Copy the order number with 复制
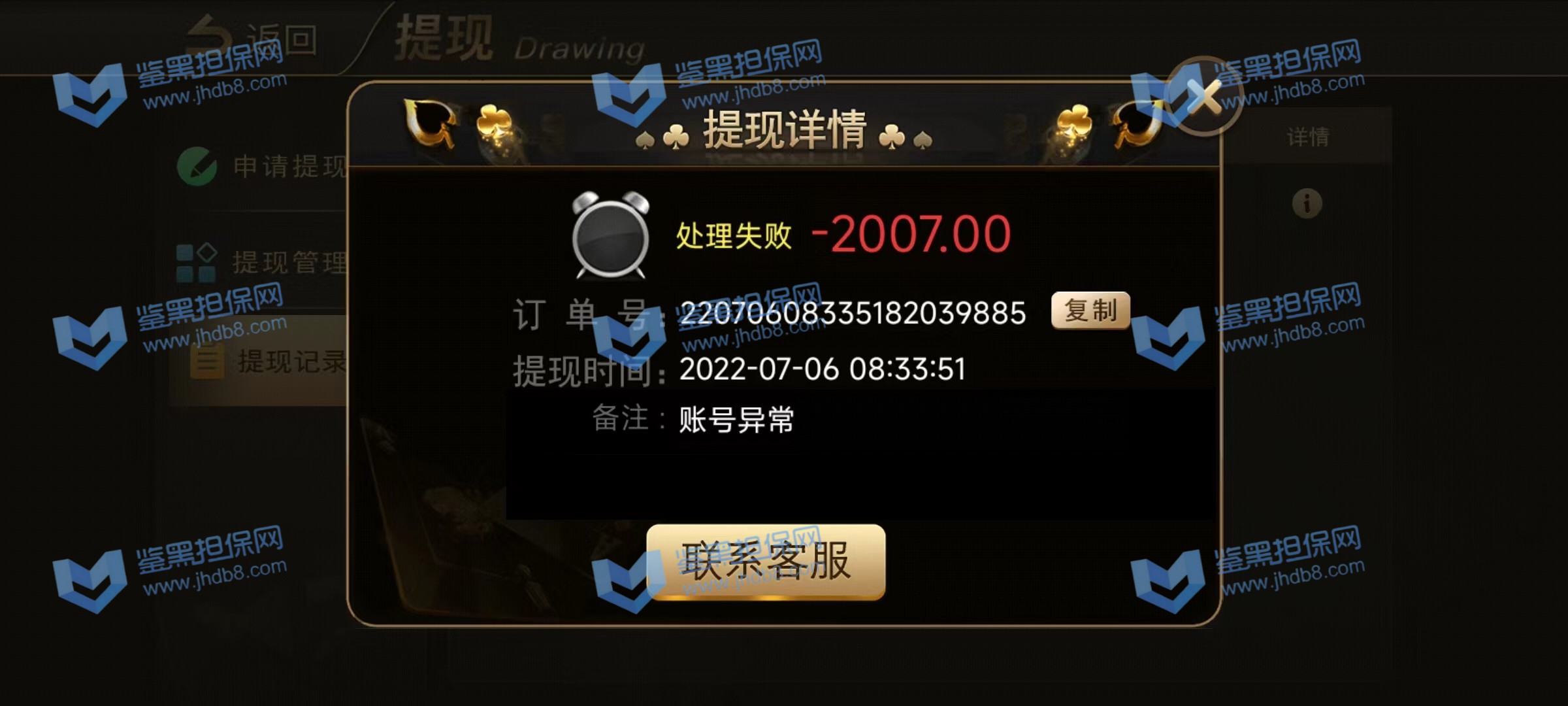 [x=1090, y=311]
